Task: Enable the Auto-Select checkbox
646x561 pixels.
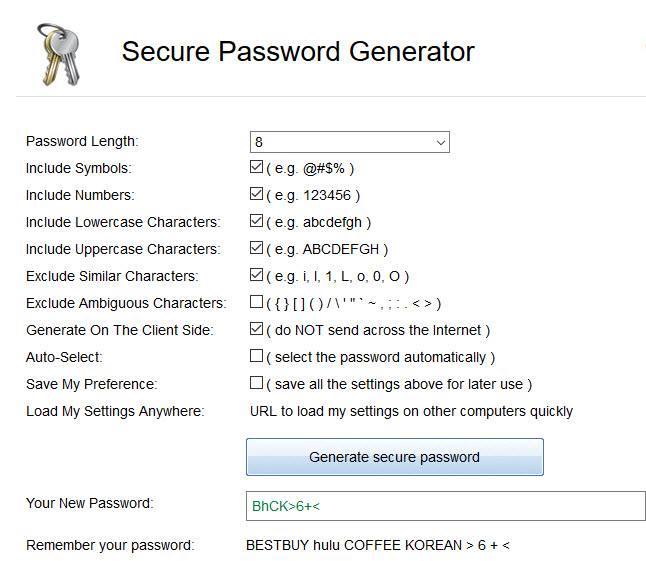Action: pos(256,355)
